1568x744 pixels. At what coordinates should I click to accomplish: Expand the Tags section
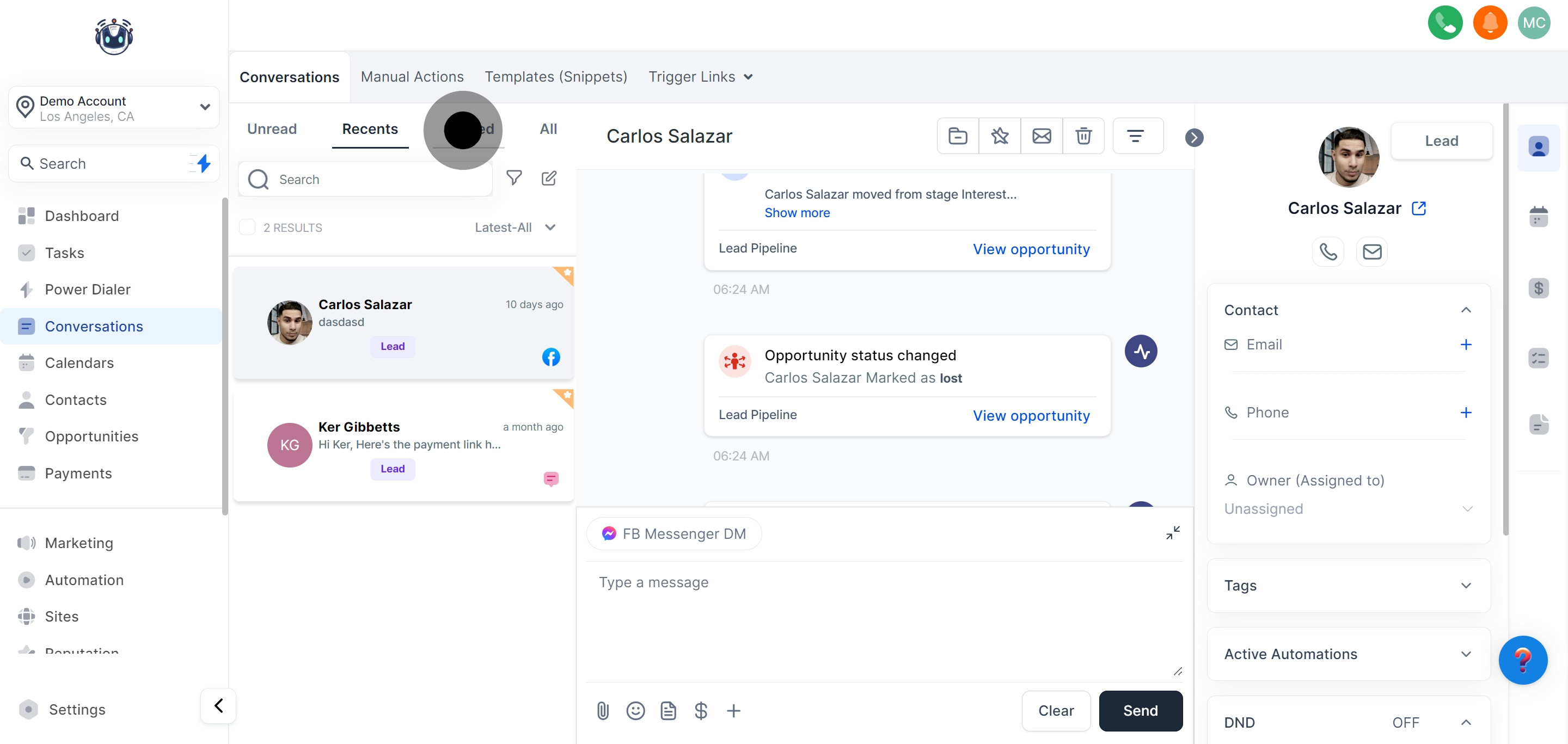pos(1466,585)
